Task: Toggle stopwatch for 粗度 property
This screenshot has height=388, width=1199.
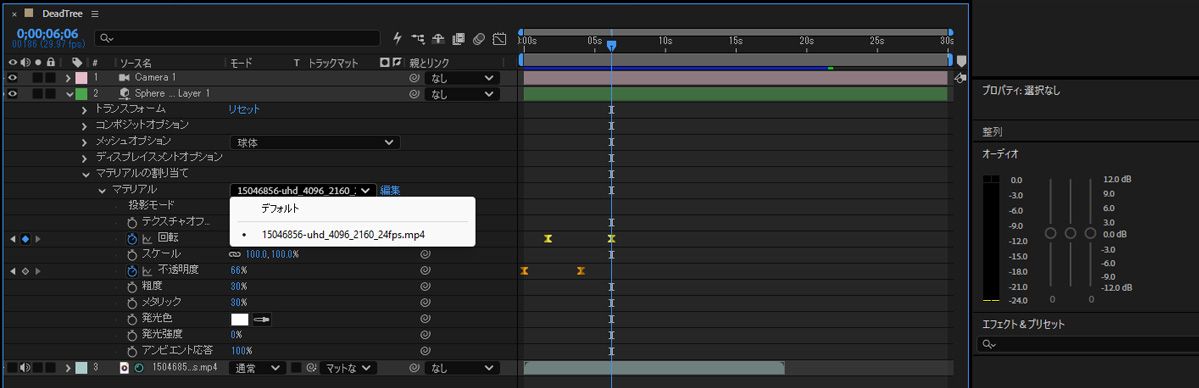Action: point(132,286)
